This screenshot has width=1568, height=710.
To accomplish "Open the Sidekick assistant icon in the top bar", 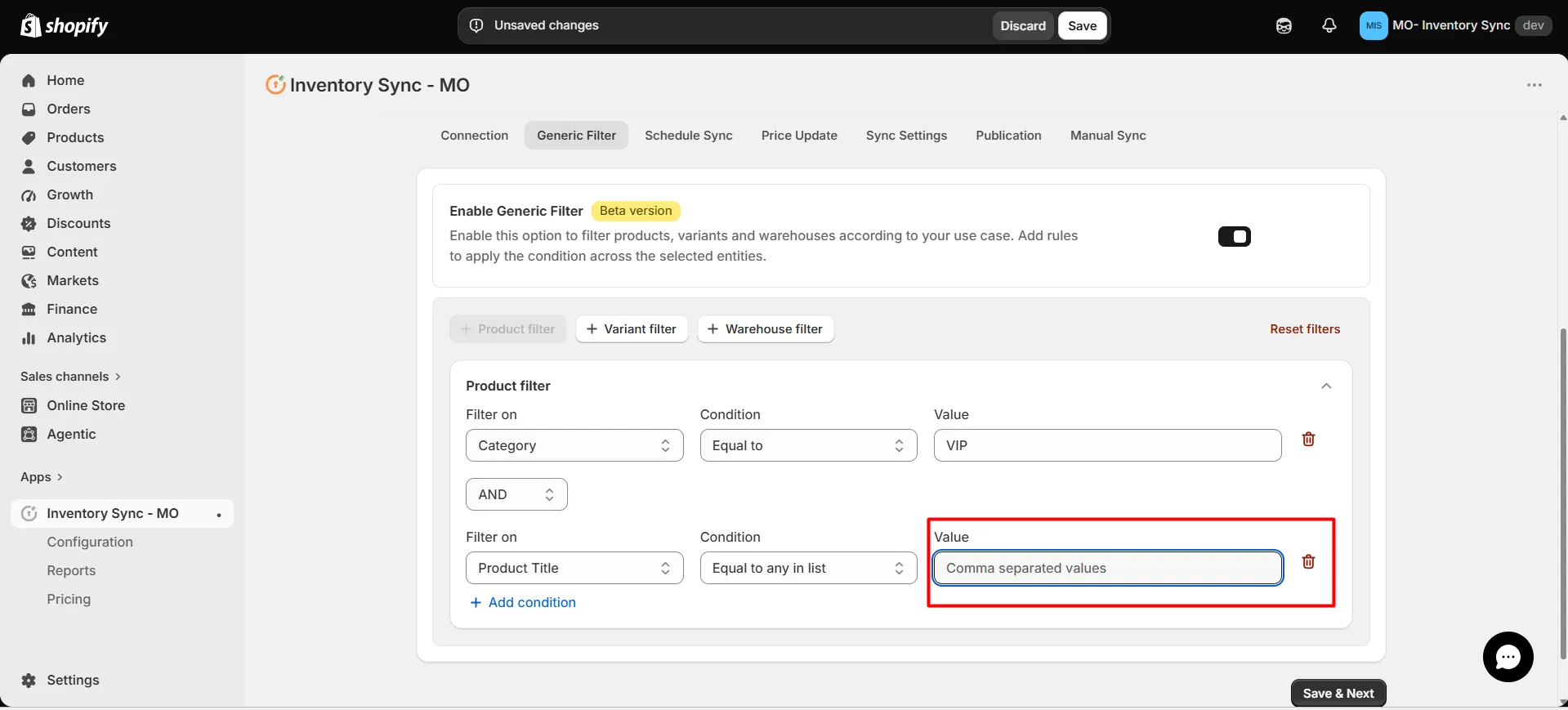I will pyautogui.click(x=1284, y=25).
